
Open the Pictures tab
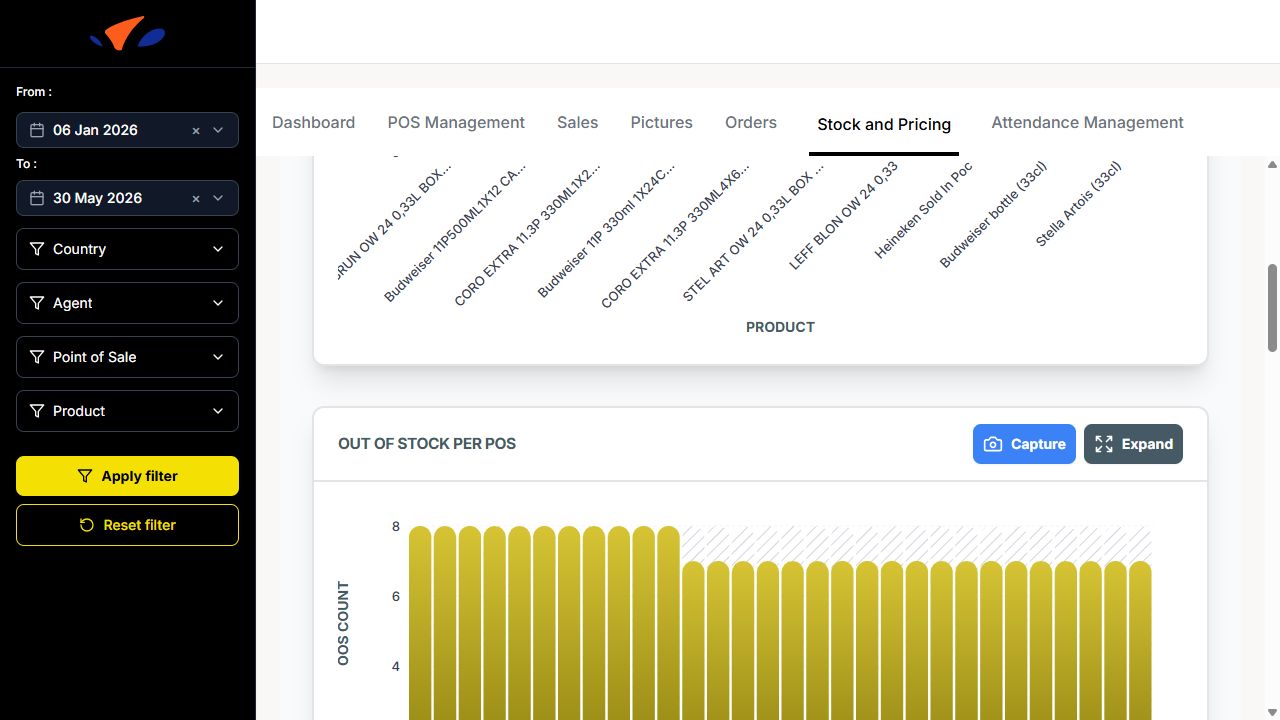click(x=661, y=123)
